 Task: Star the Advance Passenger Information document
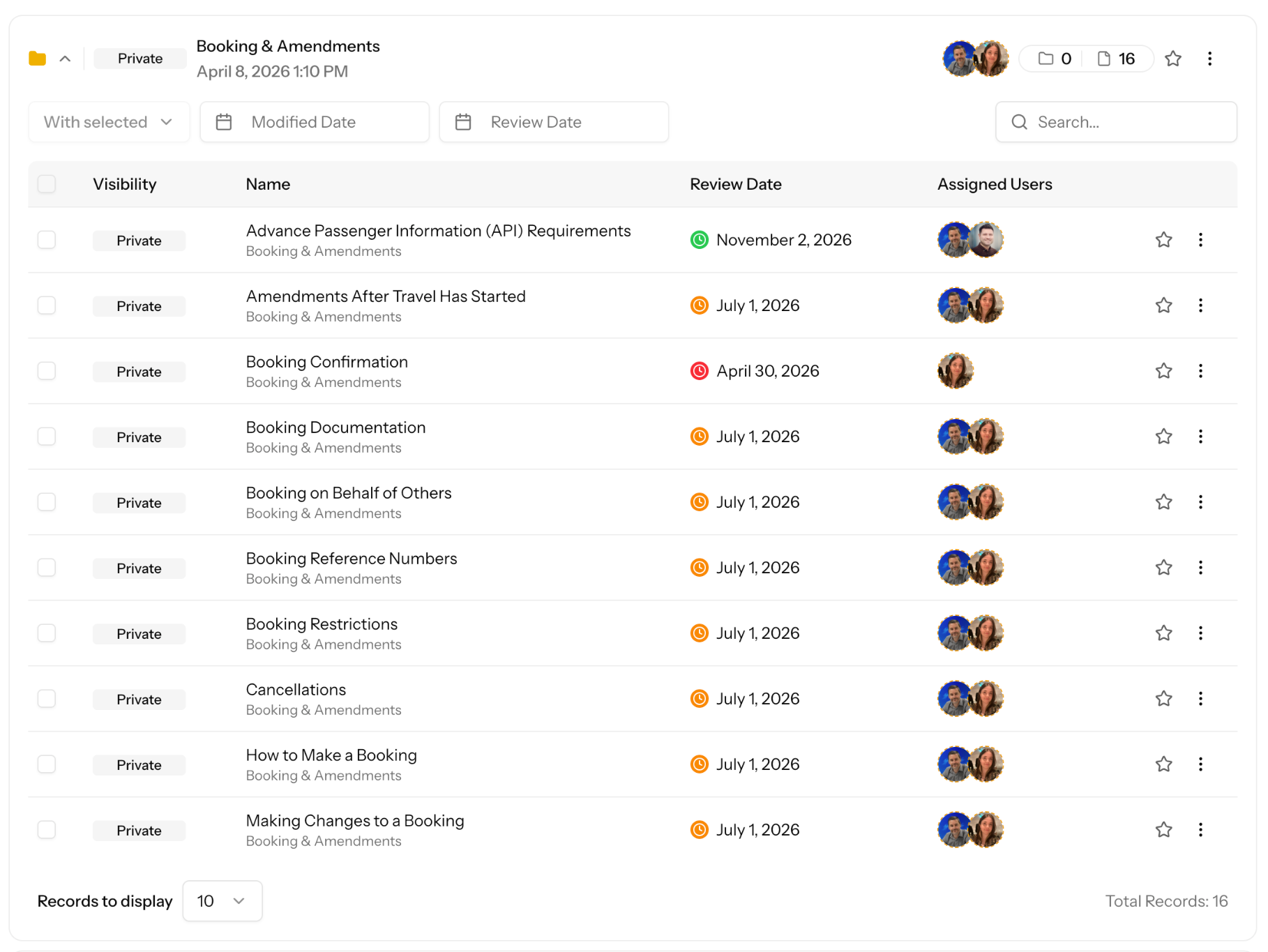pos(1163,240)
